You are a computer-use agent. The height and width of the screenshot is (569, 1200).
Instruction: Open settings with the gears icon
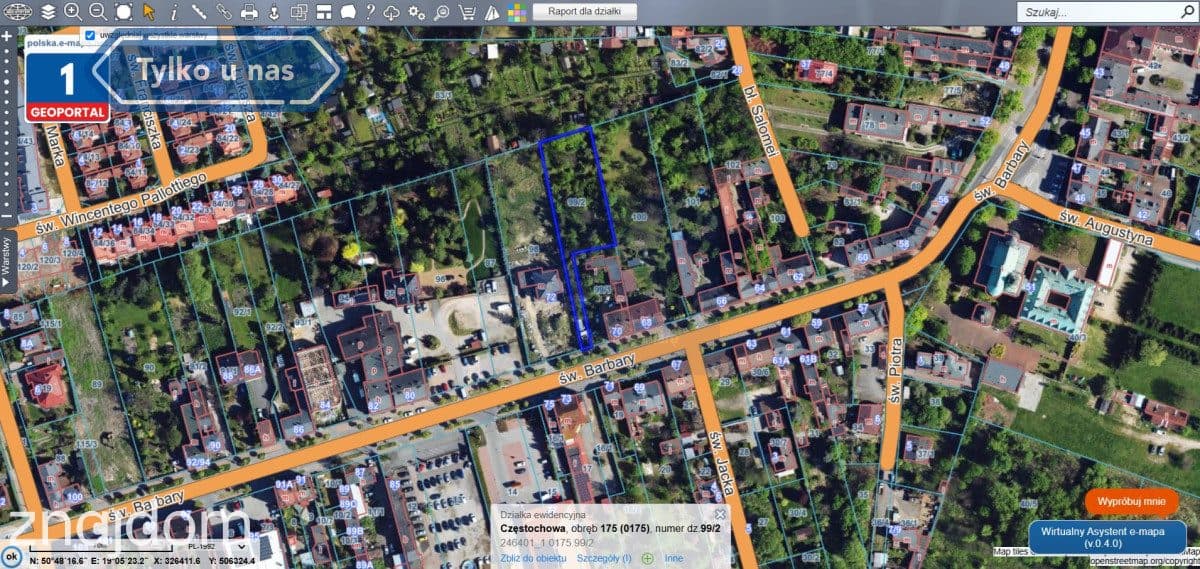417,12
